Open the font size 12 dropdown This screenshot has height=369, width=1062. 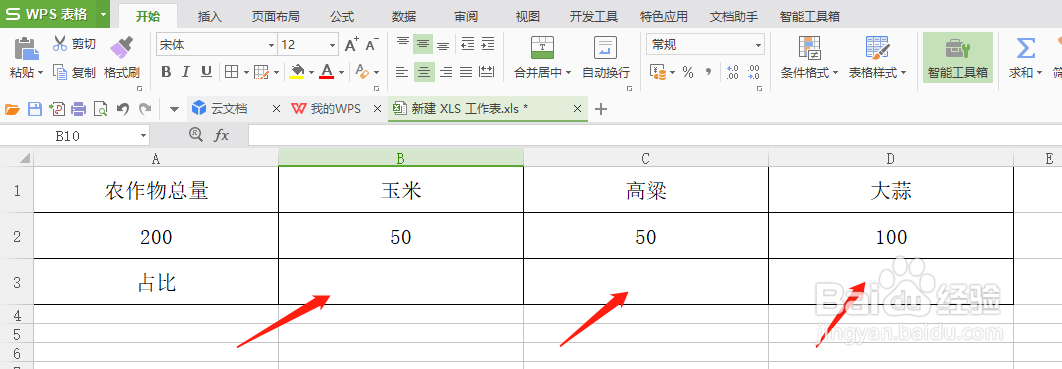(x=333, y=45)
